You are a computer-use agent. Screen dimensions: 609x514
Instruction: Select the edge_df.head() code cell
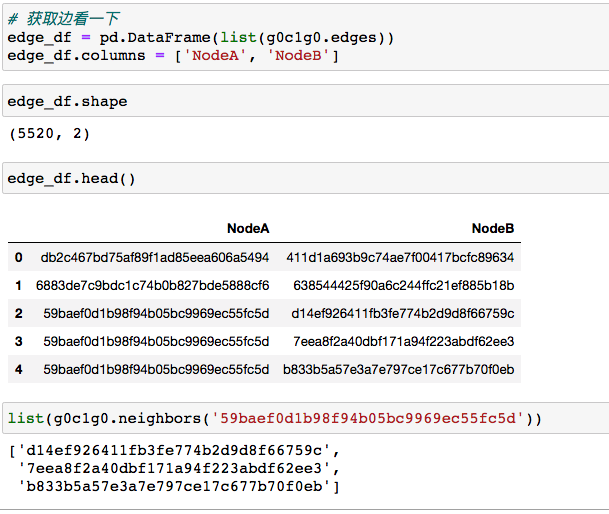[x=306, y=178]
